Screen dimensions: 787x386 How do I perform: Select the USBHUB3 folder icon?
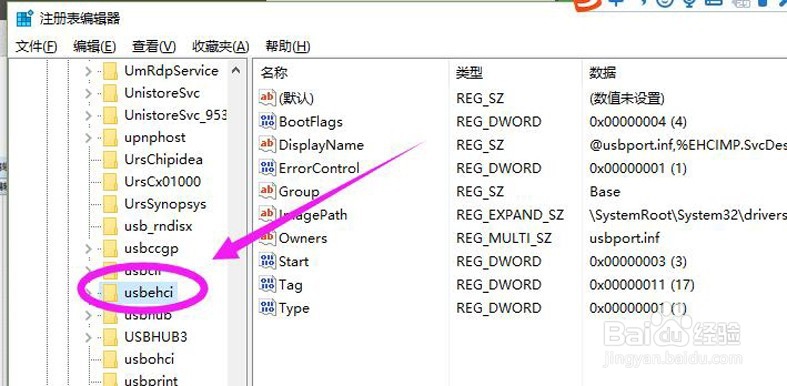click(110, 336)
